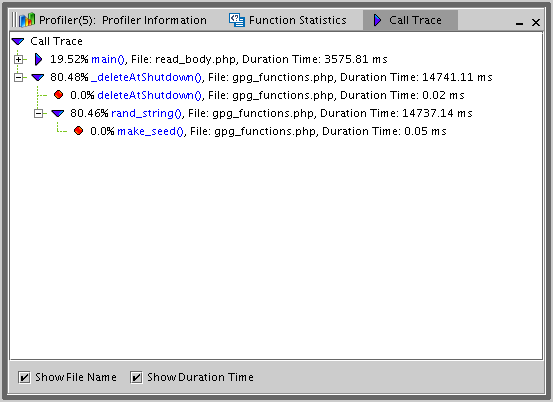Open the make_seed() function link
Screen dimensions: 553x402
[151, 131]
